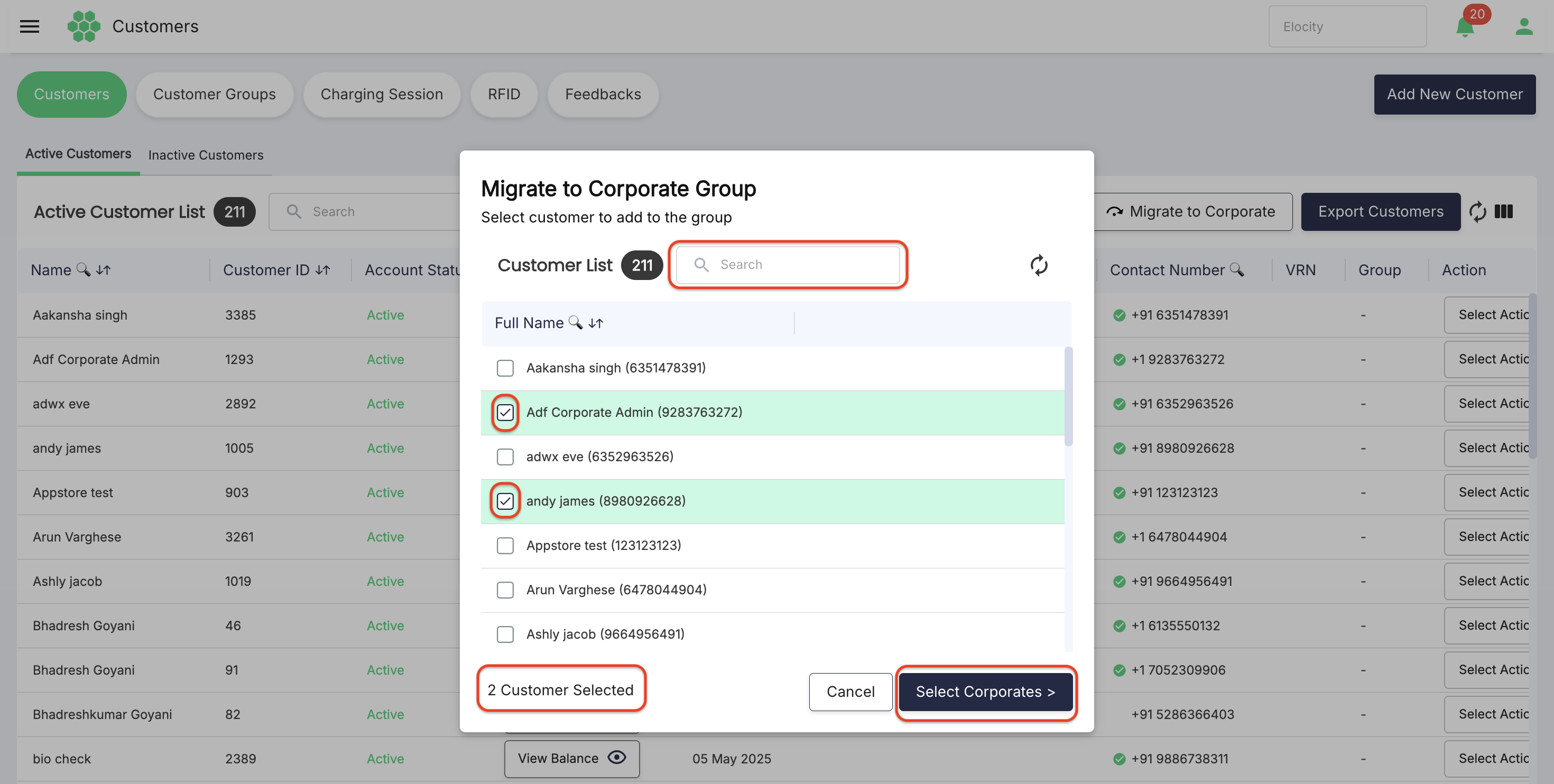This screenshot has width=1554, height=784.
Task: Refresh the dialog customer list
Action: (x=1038, y=265)
